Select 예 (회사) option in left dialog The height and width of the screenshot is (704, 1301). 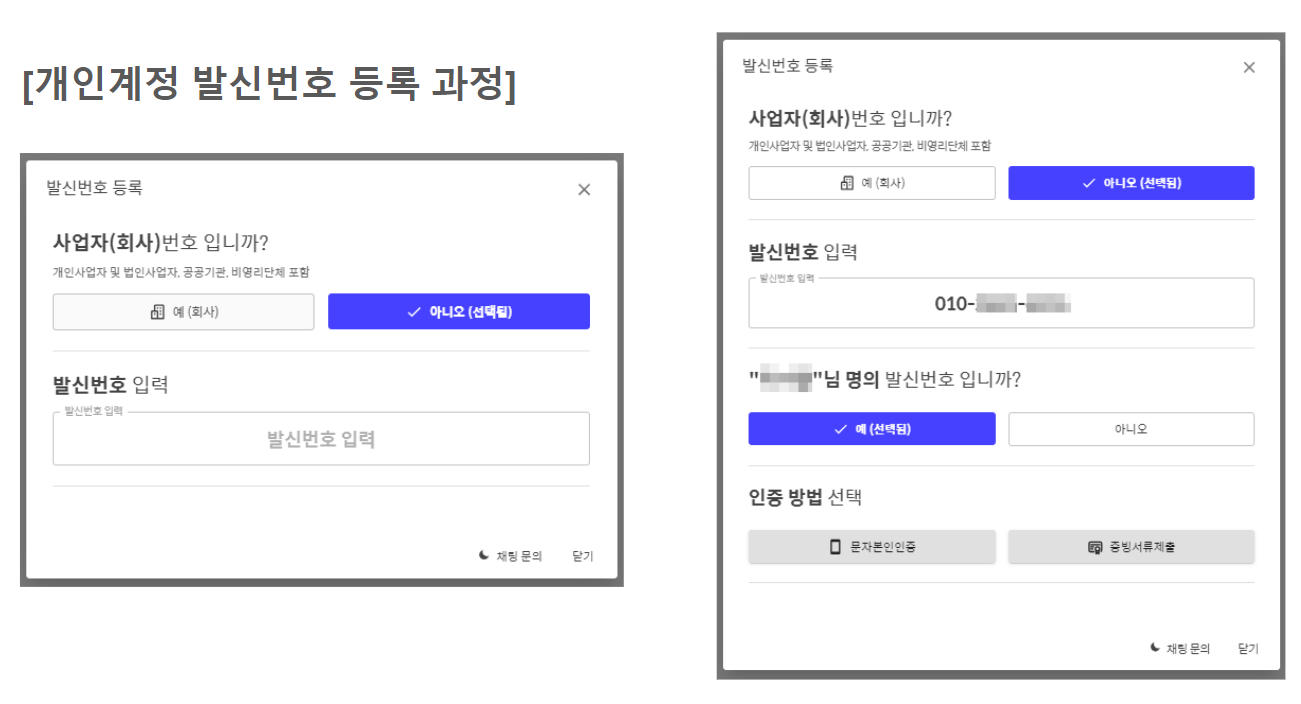tap(183, 312)
